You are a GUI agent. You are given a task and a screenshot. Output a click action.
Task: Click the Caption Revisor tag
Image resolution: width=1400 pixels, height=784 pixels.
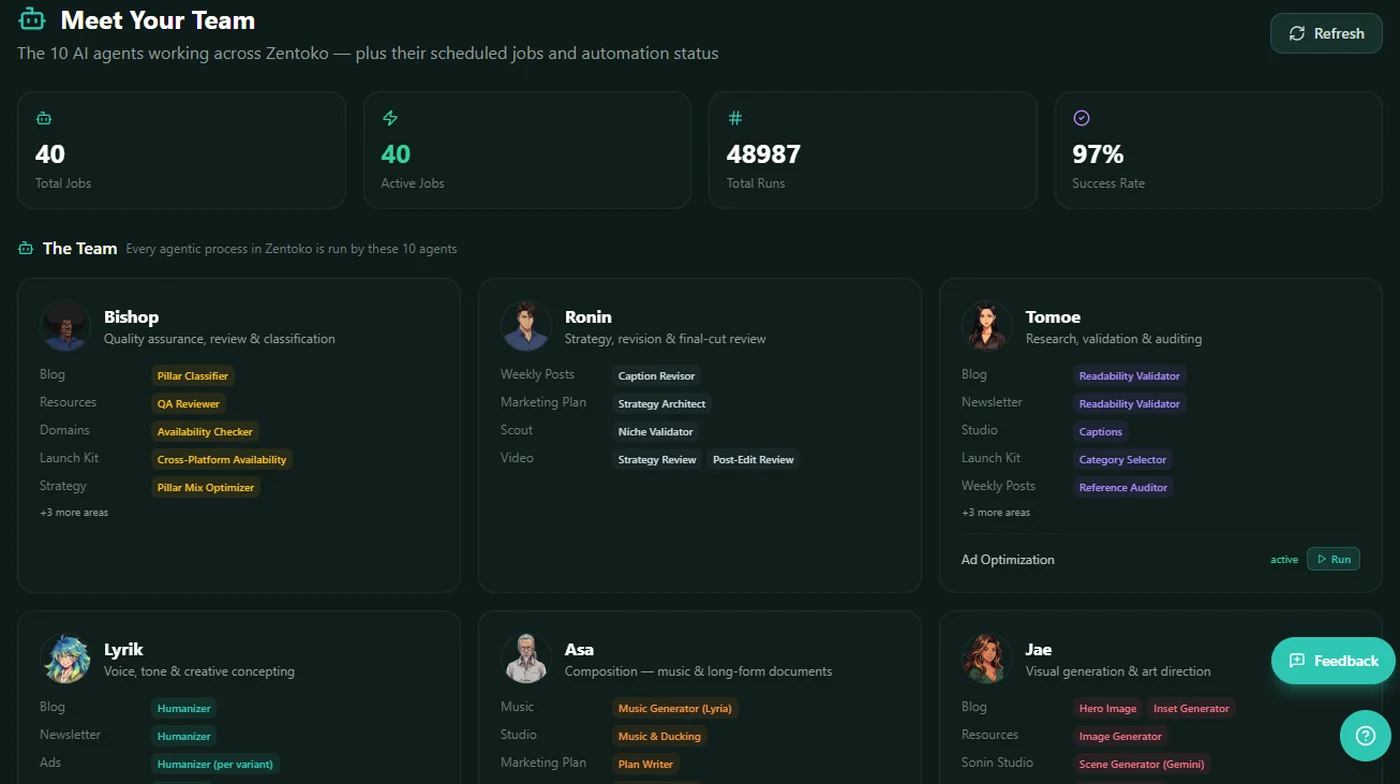tap(657, 376)
